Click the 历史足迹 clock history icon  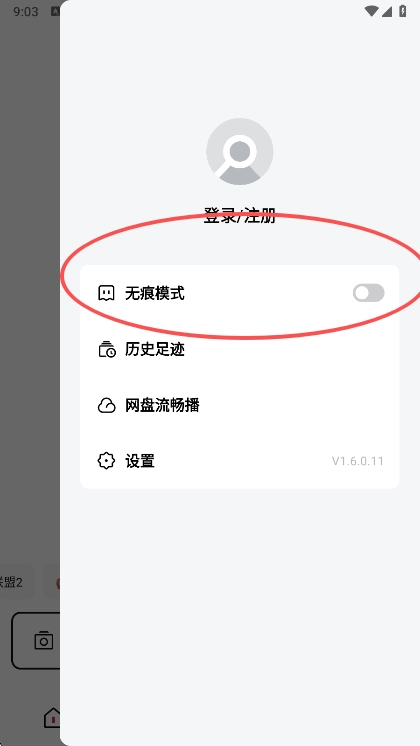coord(106,349)
